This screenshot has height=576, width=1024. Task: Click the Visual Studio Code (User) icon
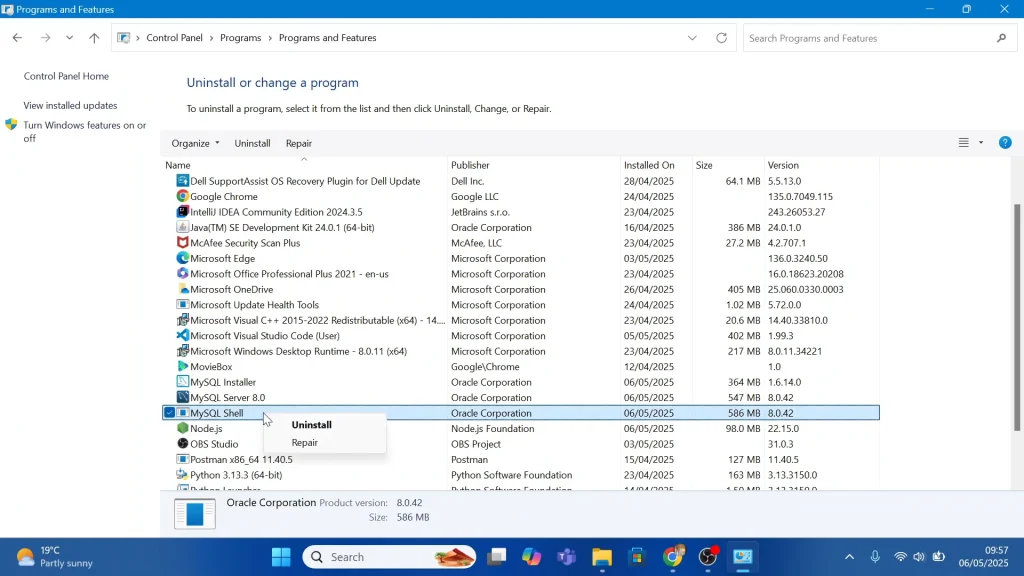click(182, 336)
